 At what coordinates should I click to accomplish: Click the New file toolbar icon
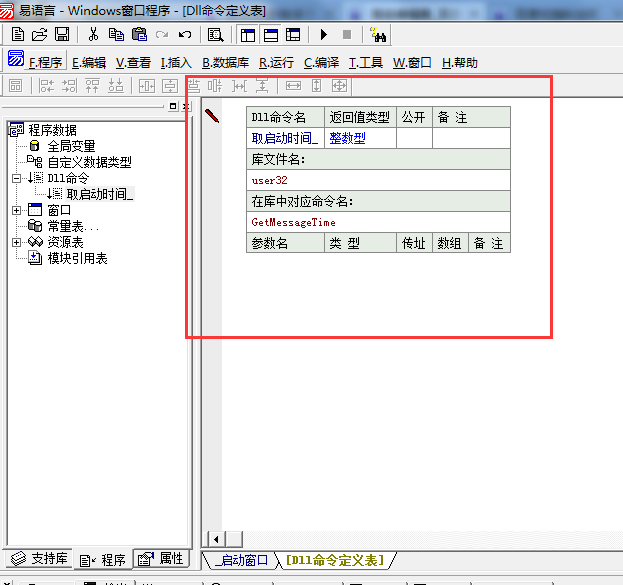click(x=17, y=35)
